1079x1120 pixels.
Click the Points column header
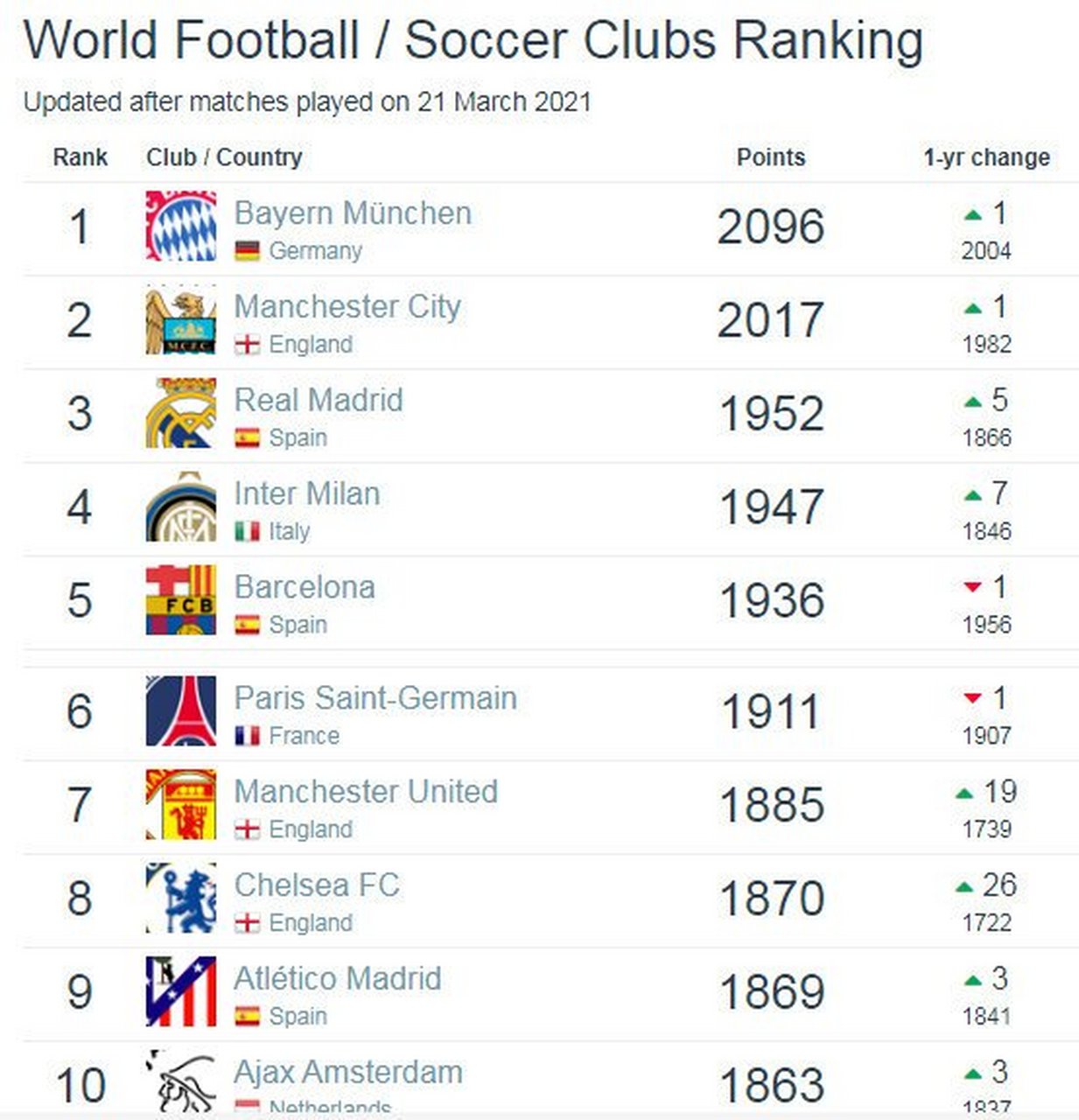click(771, 157)
